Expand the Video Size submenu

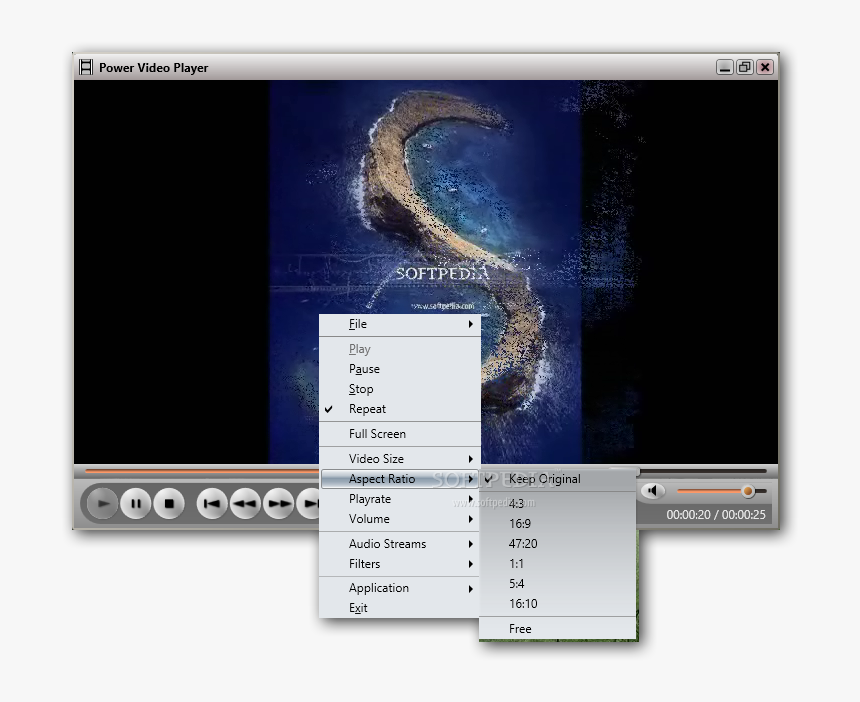[x=400, y=458]
